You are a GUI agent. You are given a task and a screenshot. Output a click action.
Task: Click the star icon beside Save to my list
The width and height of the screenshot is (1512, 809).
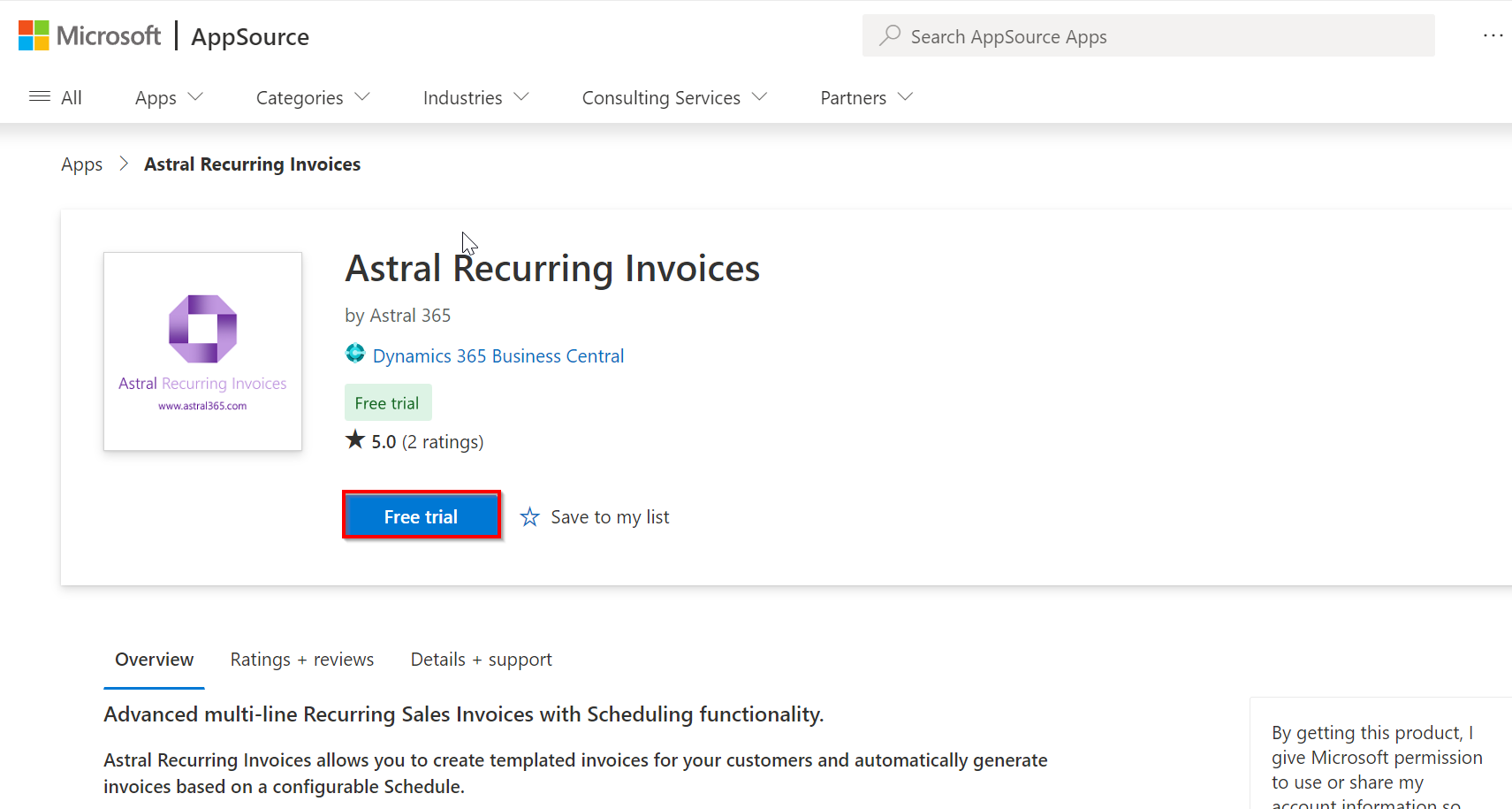pos(529,517)
